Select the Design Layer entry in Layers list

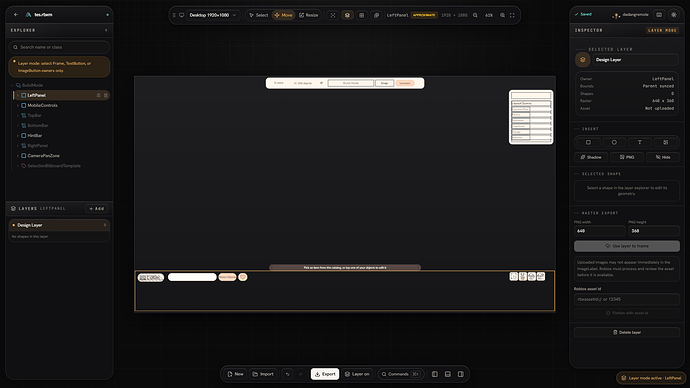click(x=59, y=225)
